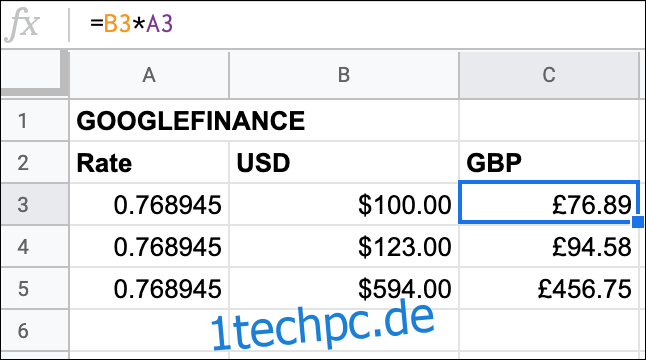This screenshot has height=360, width=646.
Task: Click the fx formula icon
Action: click(21, 25)
